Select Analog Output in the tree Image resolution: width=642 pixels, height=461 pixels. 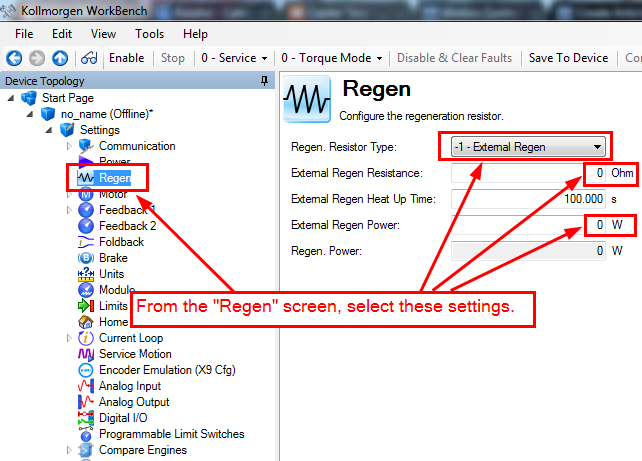coord(134,402)
